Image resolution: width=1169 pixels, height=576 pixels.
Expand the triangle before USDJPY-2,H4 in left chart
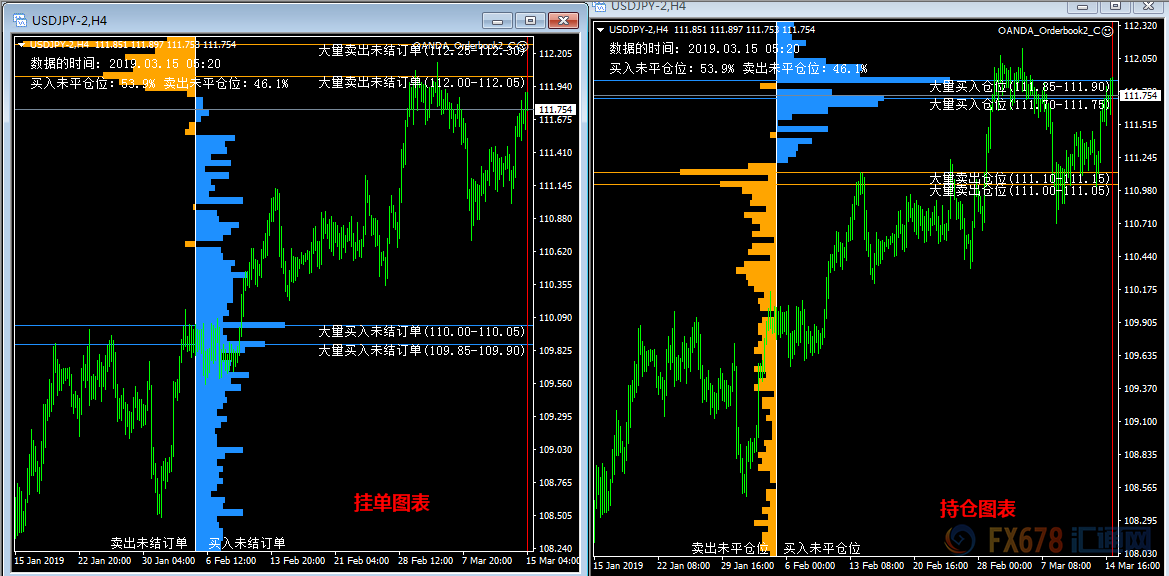pyautogui.click(x=23, y=44)
